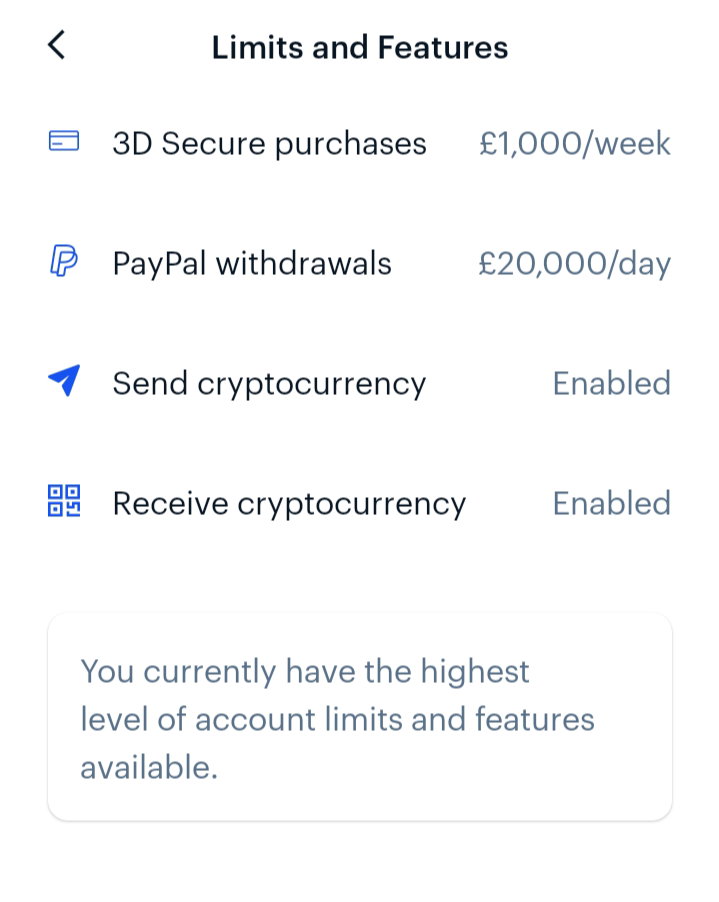This screenshot has height=902, width=719.
Task: Select the Send cryptocurrency paper plane icon
Action: point(64,382)
